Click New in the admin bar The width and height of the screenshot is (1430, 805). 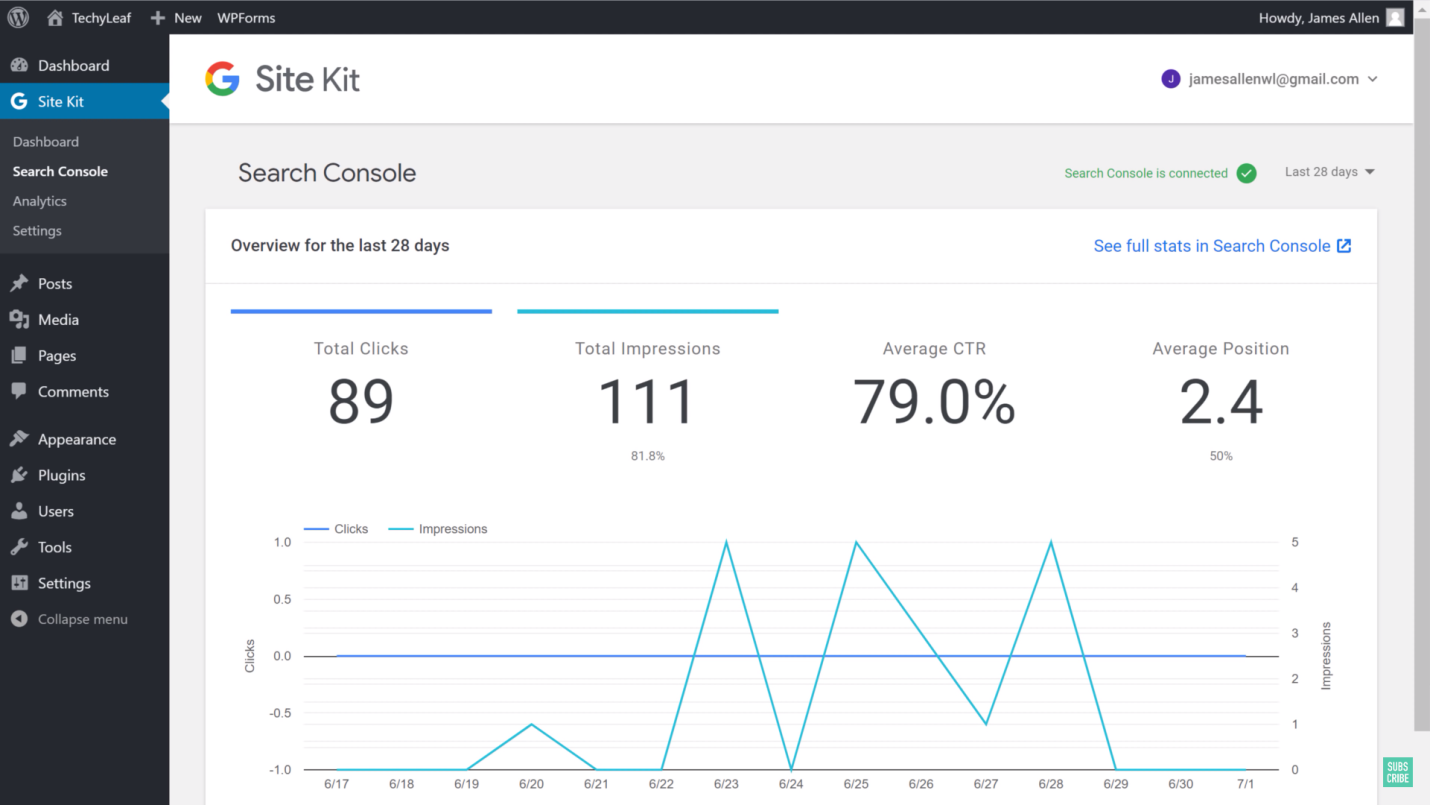click(x=187, y=18)
